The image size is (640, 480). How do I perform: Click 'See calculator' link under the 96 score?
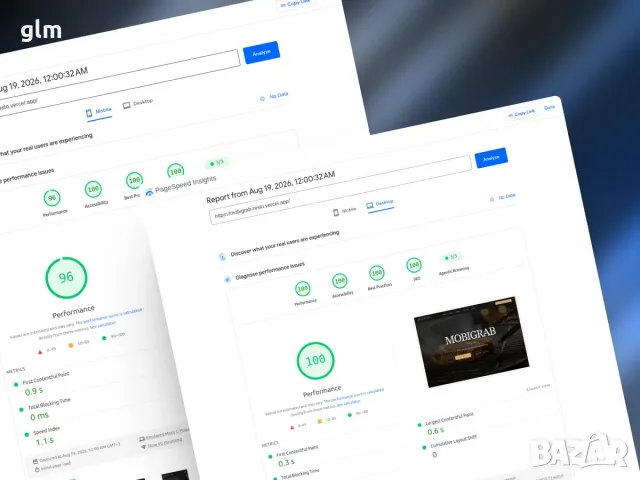coord(102,325)
